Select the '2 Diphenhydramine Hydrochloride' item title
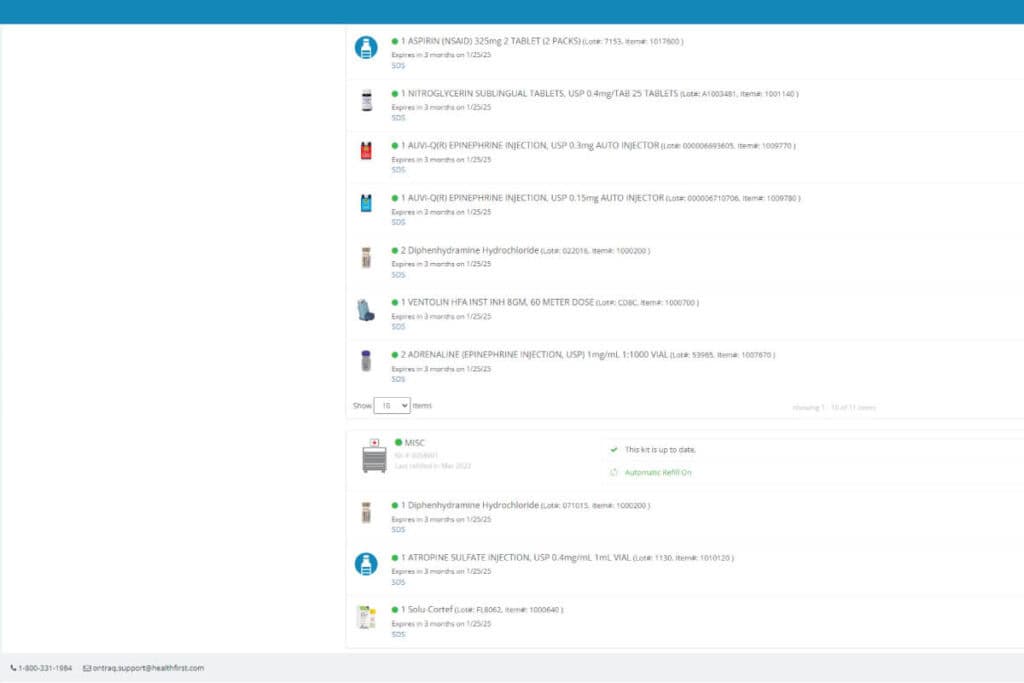The width and height of the screenshot is (1024, 683). (x=470, y=251)
